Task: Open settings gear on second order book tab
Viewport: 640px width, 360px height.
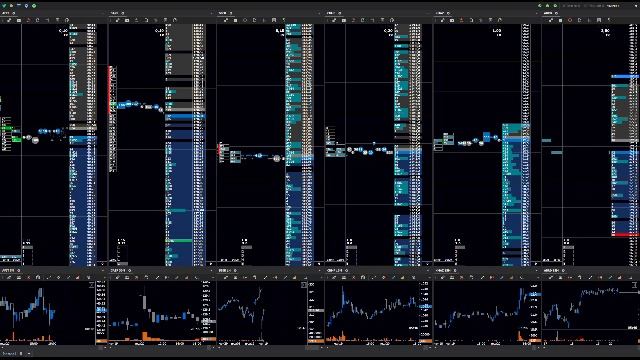Action: point(122,13)
